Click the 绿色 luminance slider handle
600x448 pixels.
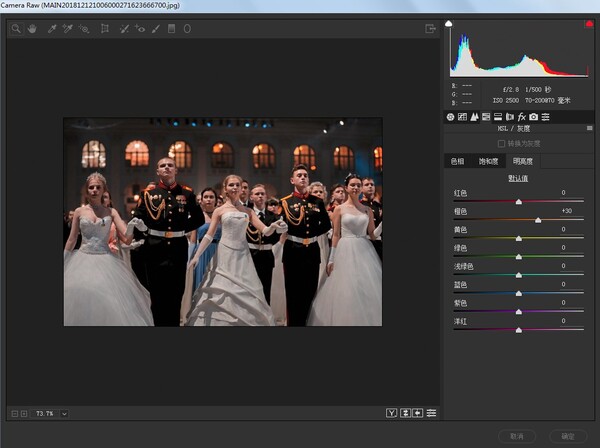click(x=519, y=257)
